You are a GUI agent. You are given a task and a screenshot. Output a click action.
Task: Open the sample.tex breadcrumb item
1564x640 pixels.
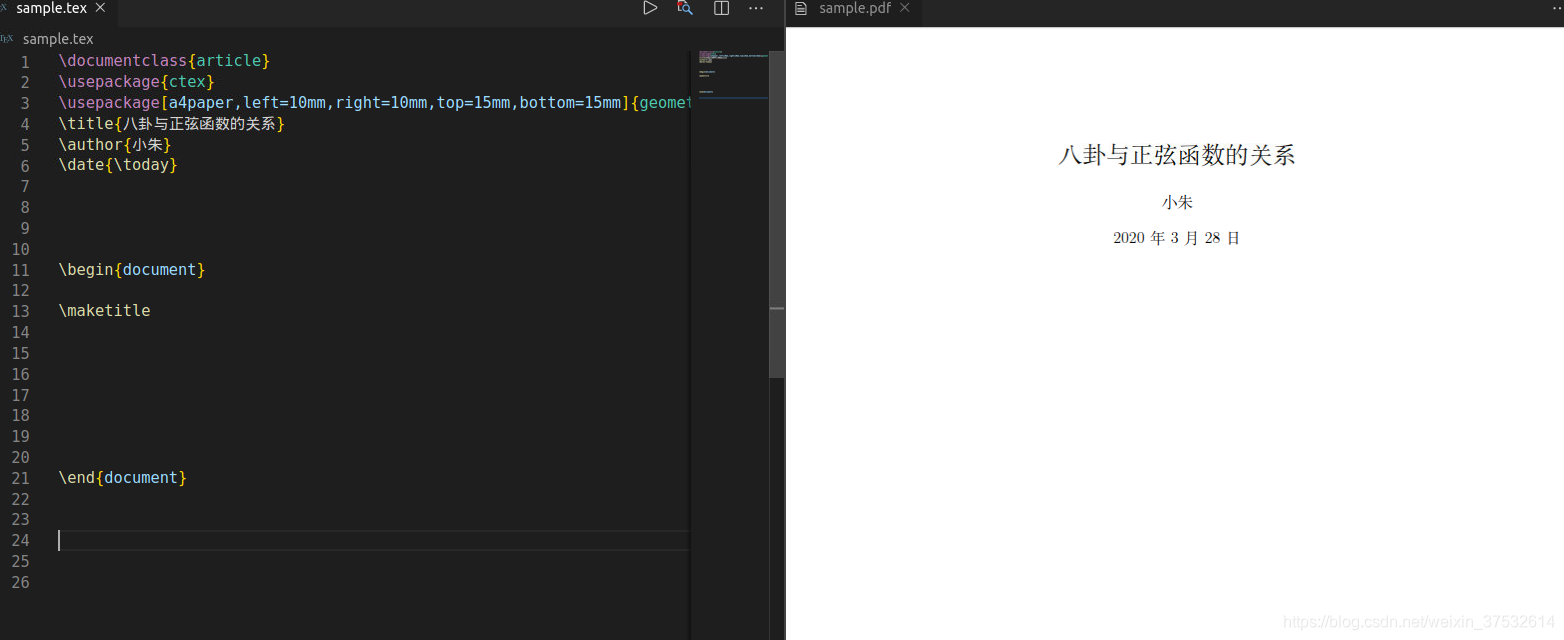tap(58, 39)
